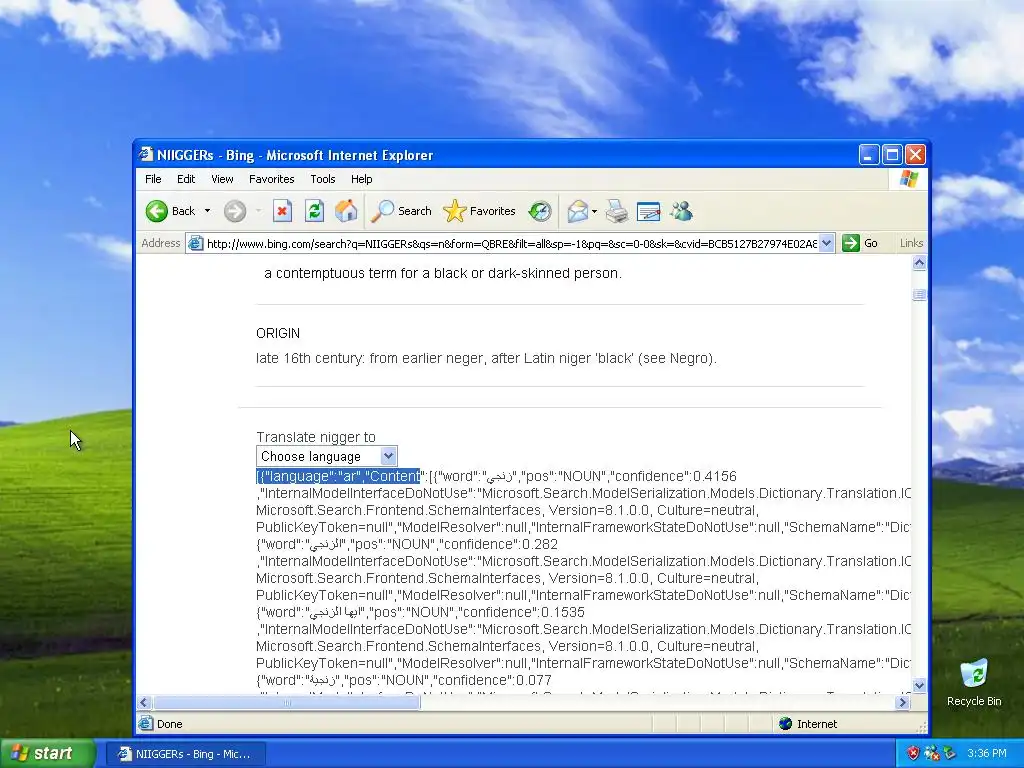Click the green Back arrow button
Screen dimensions: 1024x768
coord(157,211)
